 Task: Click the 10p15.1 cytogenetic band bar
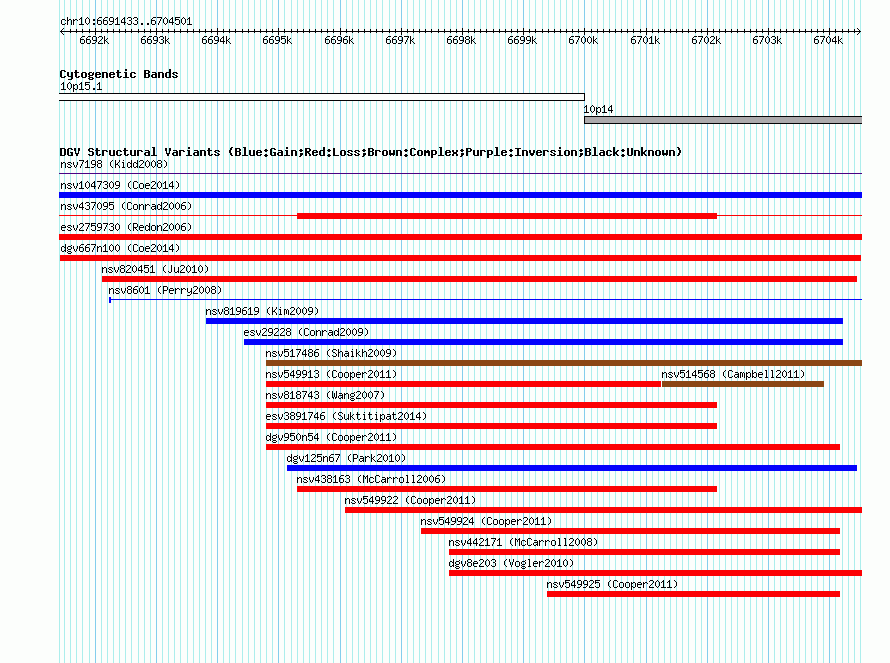click(322, 97)
